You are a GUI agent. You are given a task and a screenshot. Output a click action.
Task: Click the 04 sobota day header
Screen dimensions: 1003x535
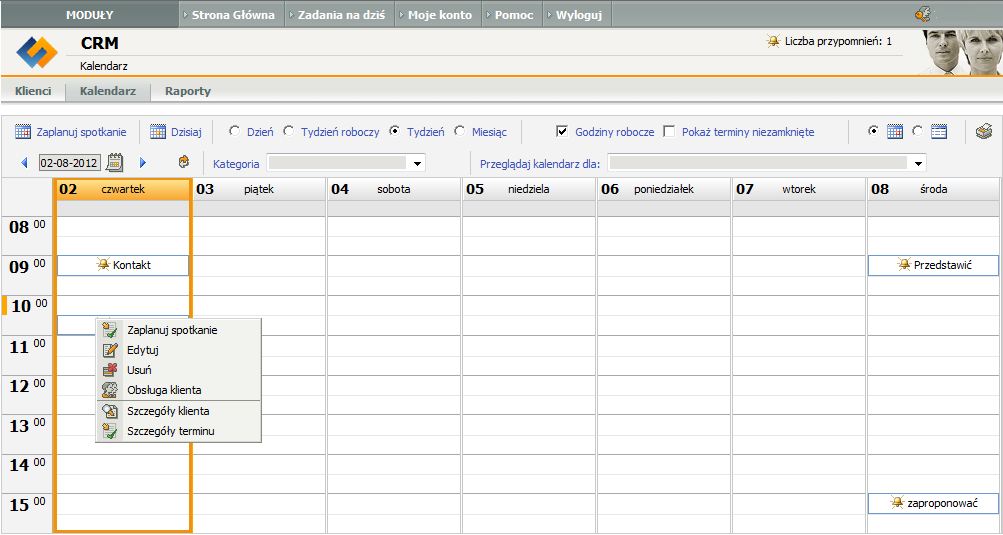tap(394, 189)
